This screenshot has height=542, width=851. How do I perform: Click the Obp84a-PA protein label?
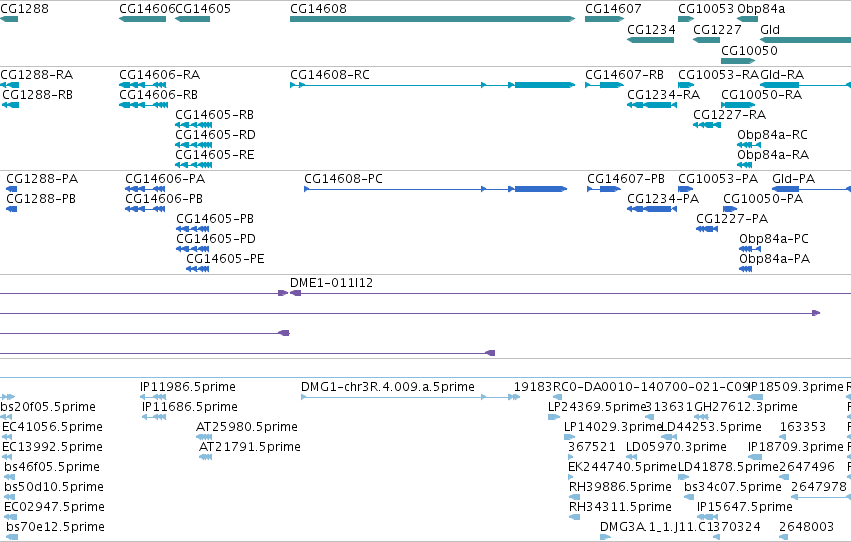tap(774, 259)
